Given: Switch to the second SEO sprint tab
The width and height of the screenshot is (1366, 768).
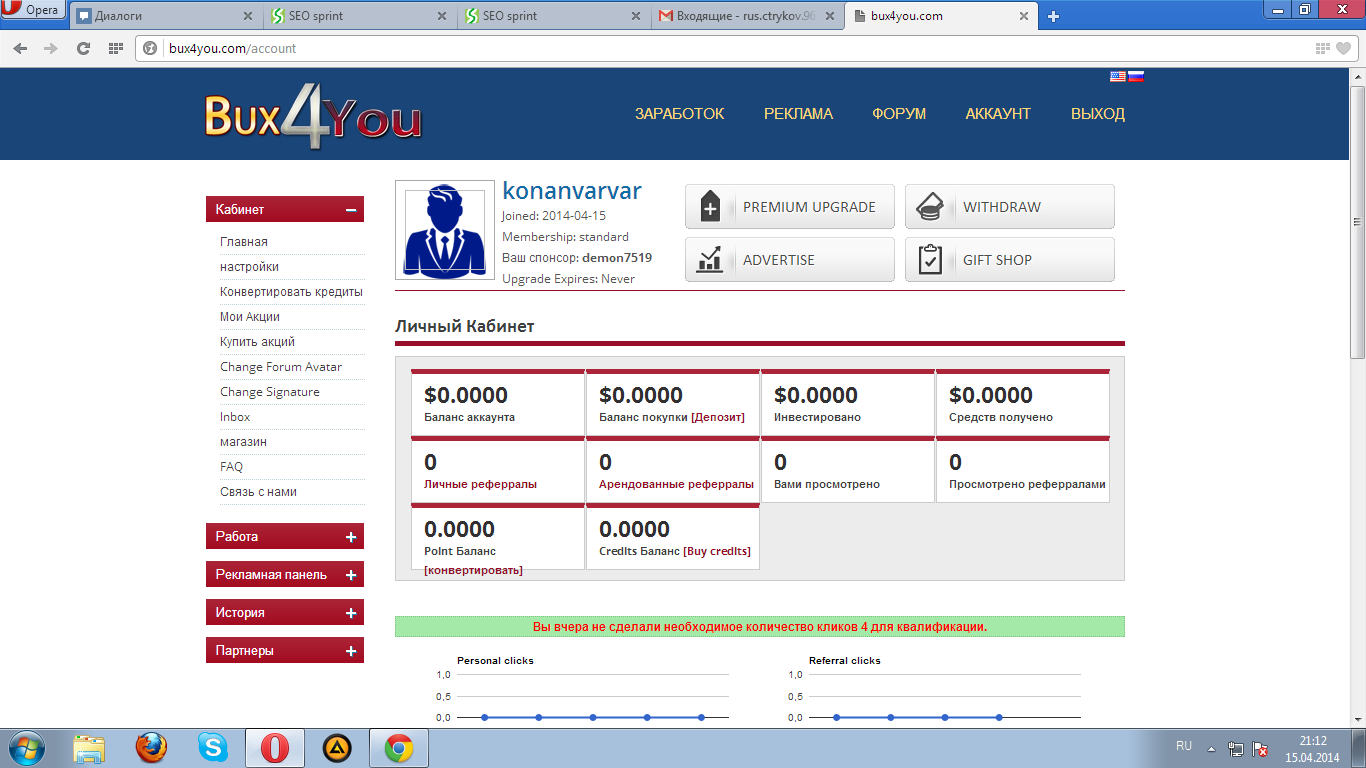Looking at the screenshot, I should pos(552,16).
